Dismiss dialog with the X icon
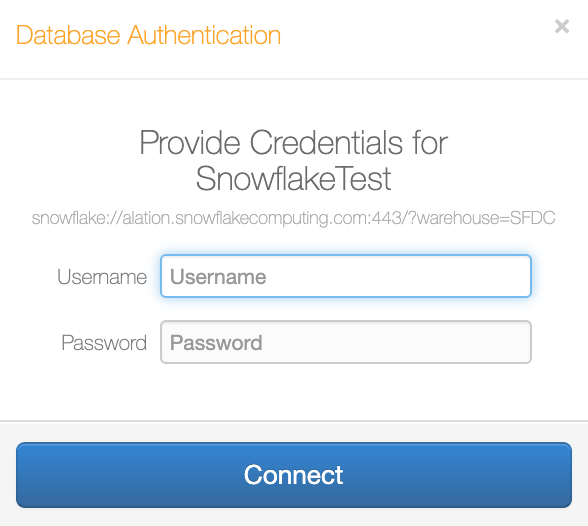 pos(562,26)
